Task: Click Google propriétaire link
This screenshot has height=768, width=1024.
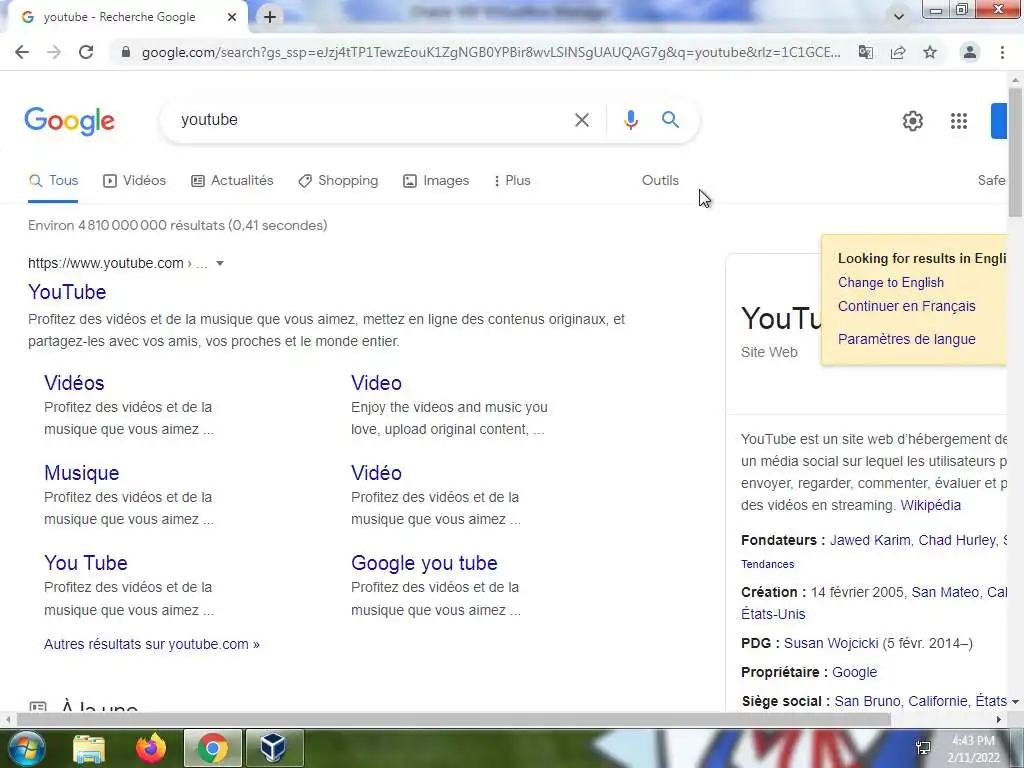Action: tap(854, 672)
